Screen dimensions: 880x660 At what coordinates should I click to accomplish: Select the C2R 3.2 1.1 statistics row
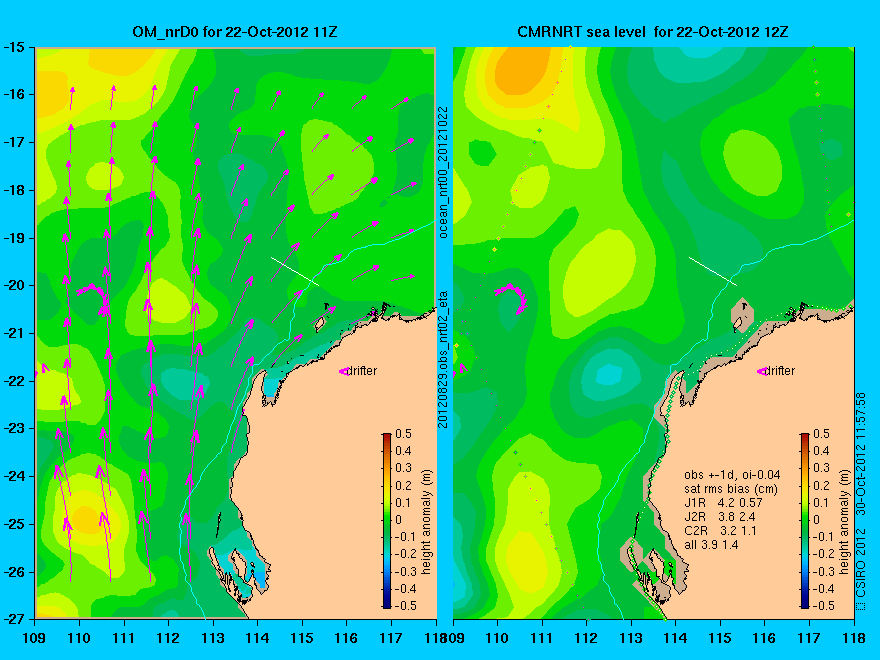(720, 531)
